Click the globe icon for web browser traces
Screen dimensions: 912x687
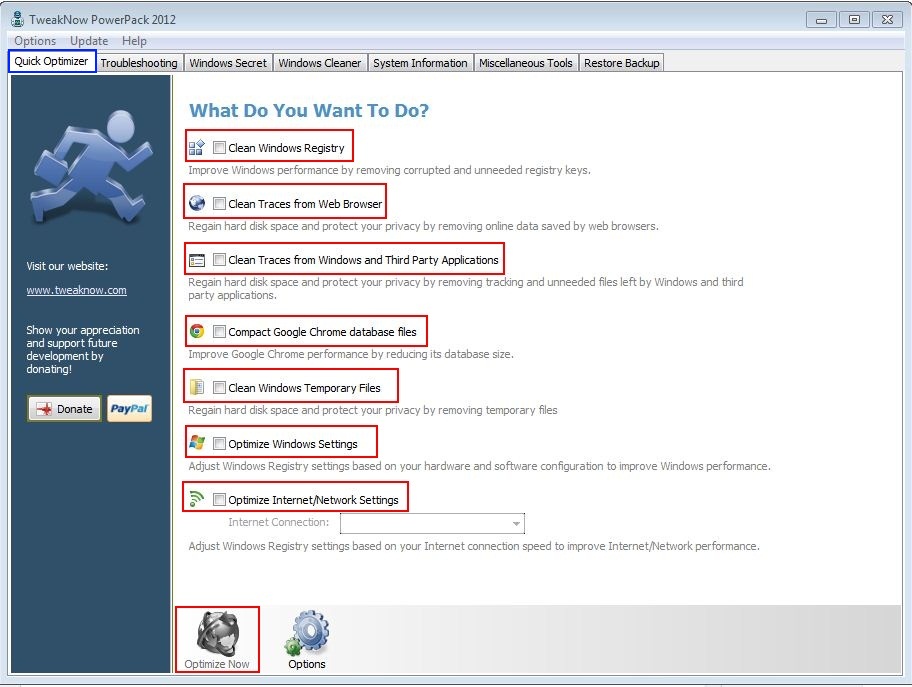tap(197, 203)
